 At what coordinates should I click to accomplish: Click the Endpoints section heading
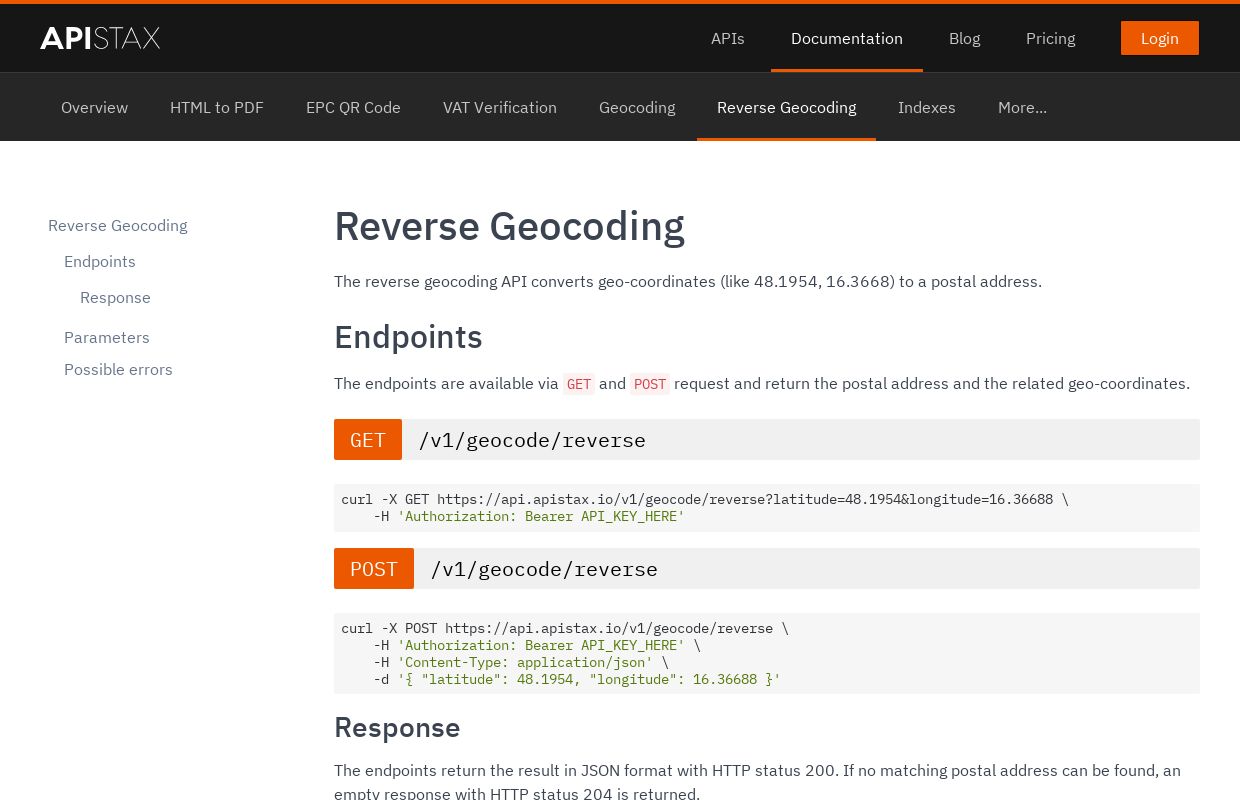click(408, 337)
